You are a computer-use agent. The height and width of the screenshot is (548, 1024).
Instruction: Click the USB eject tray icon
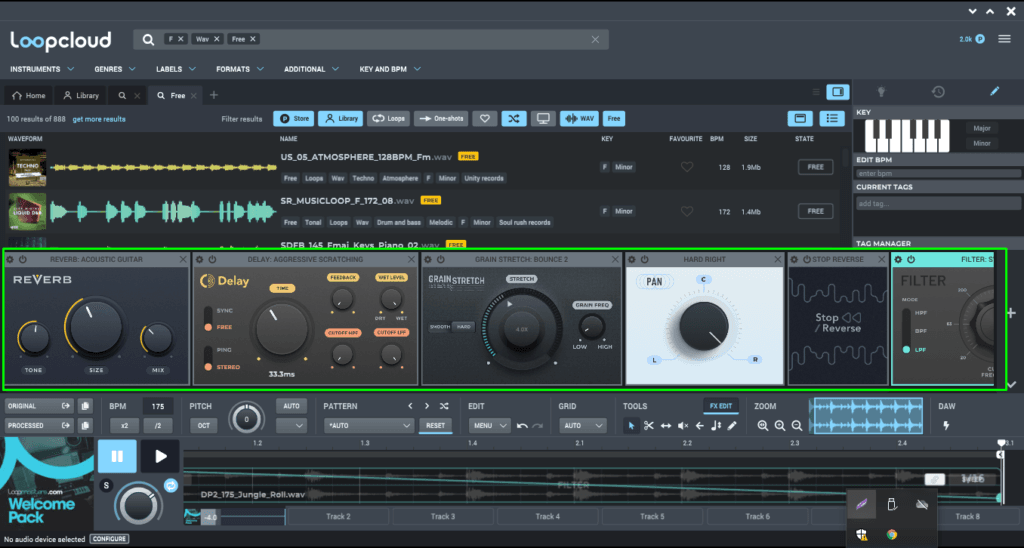pyautogui.click(x=892, y=504)
